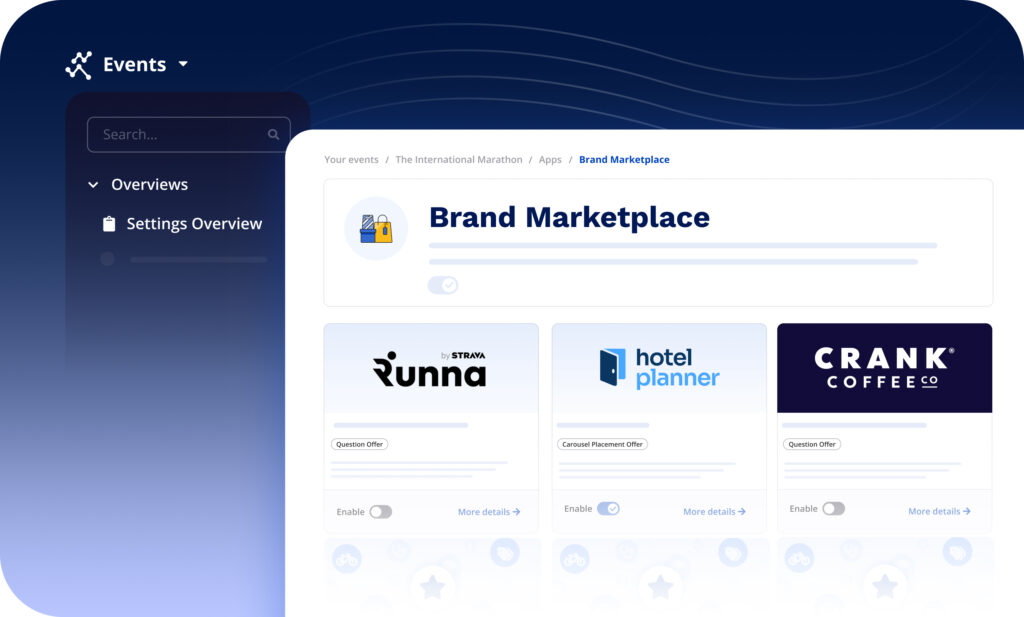Open More details for Runna

click(x=489, y=512)
